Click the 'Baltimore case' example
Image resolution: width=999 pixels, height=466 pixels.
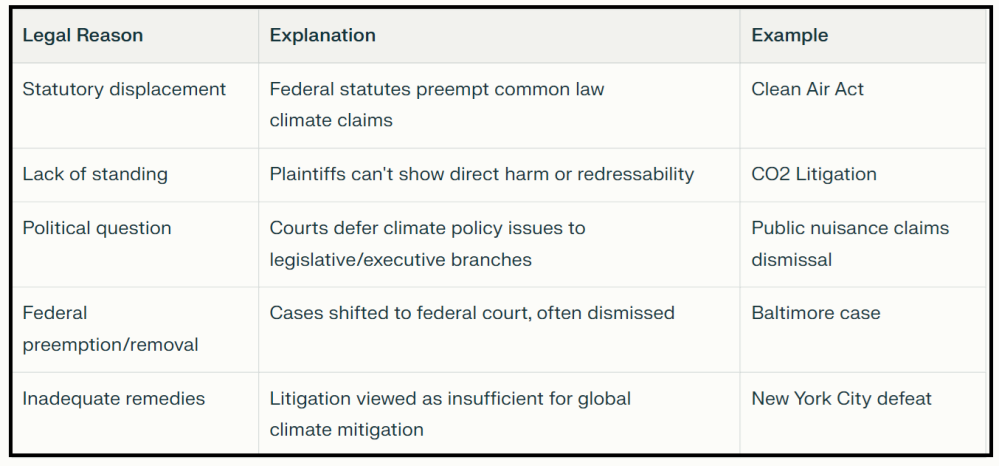816,313
